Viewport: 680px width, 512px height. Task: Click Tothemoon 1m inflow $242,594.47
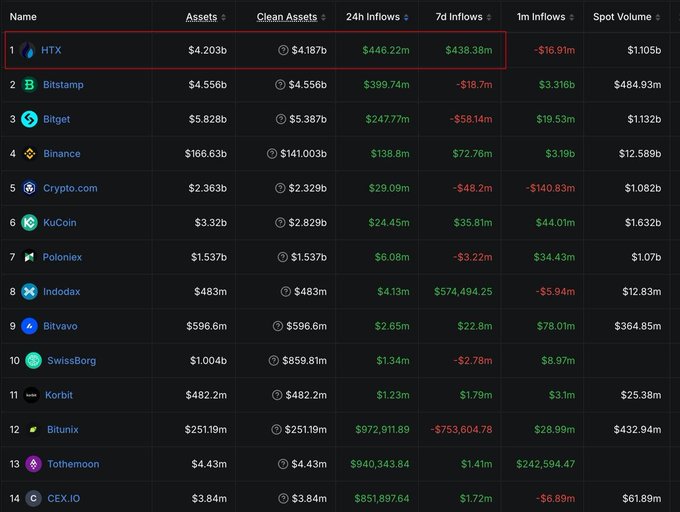coord(546,464)
